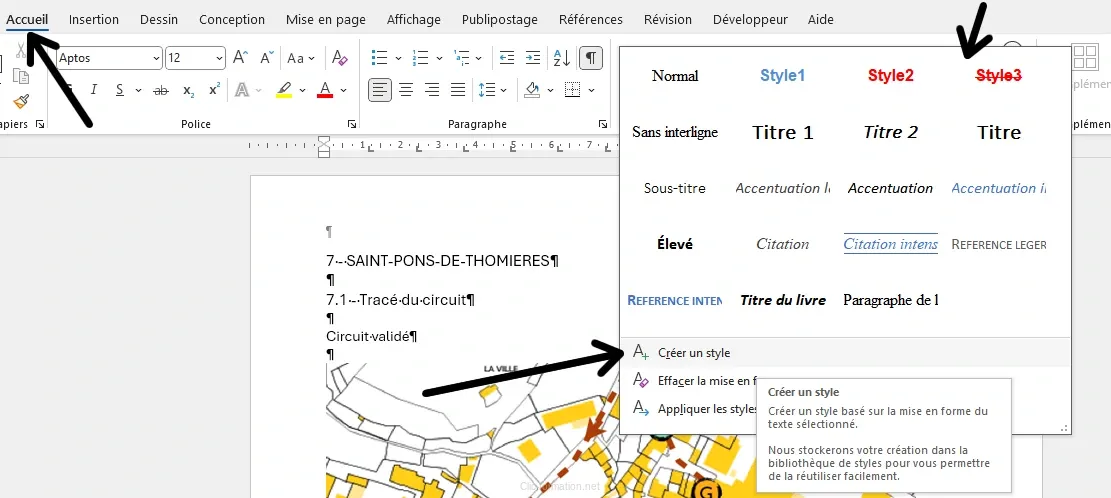Image resolution: width=1111 pixels, height=498 pixels.
Task: Open the clipboard pane dialog launcher
Action: tap(40, 124)
